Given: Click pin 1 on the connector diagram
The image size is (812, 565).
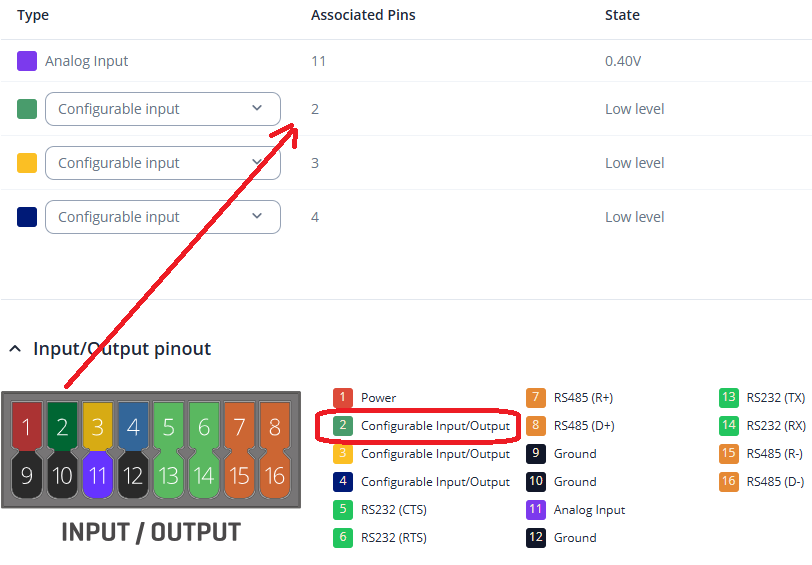Looking at the screenshot, I should pos(28,428).
